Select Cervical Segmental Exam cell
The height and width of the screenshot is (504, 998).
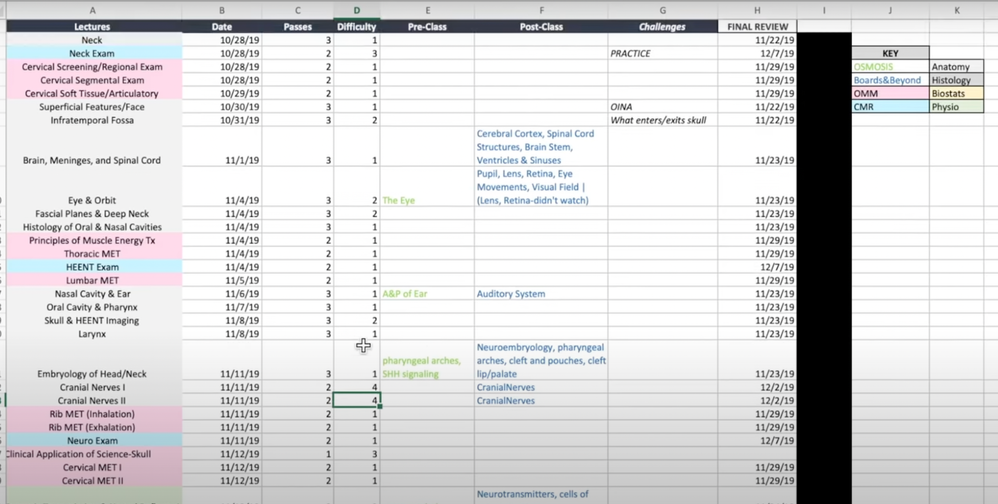tap(93, 80)
